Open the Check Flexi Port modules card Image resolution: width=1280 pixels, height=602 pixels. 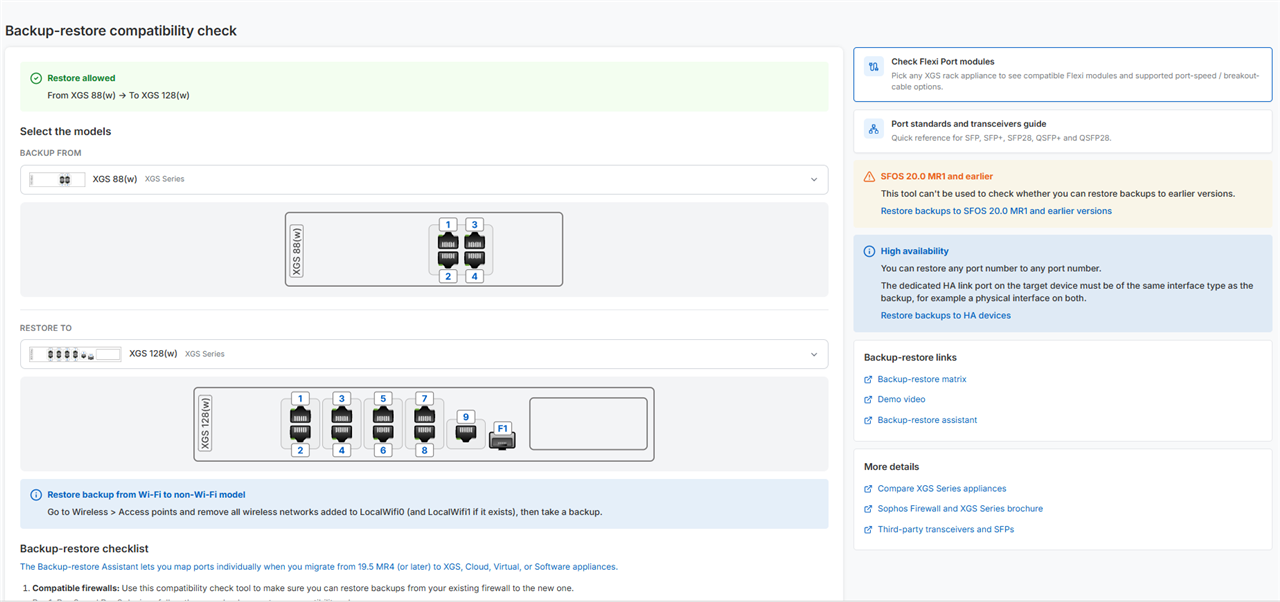pyautogui.click(x=1062, y=74)
